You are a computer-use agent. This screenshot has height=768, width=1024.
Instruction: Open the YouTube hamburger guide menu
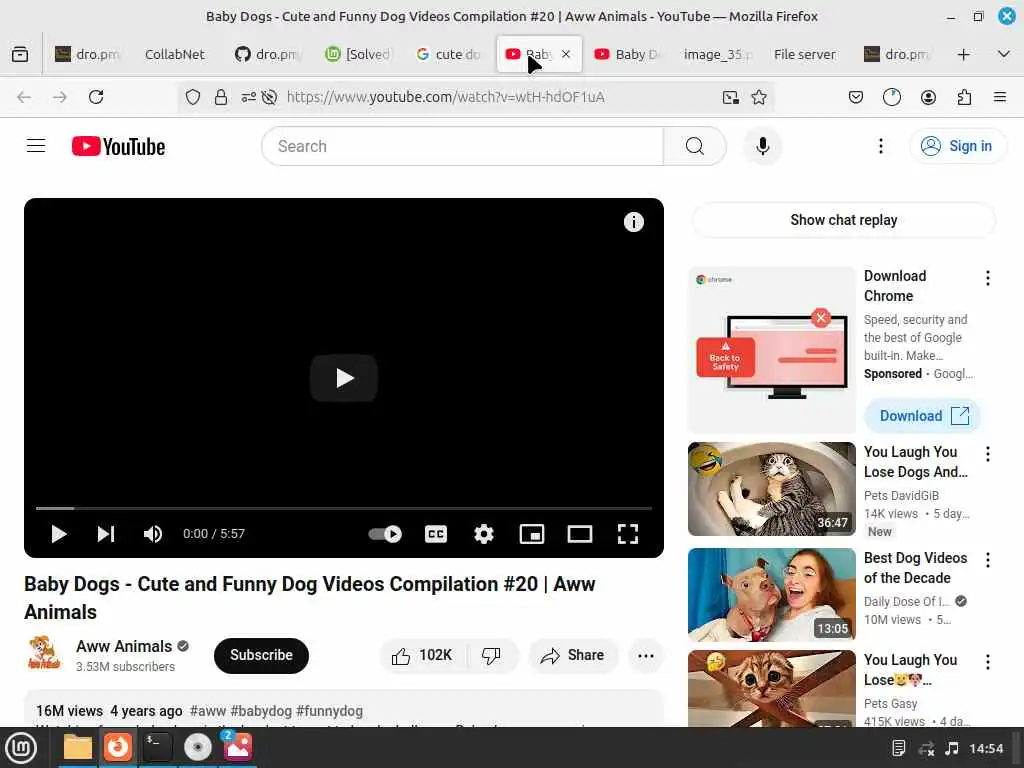tap(36, 146)
